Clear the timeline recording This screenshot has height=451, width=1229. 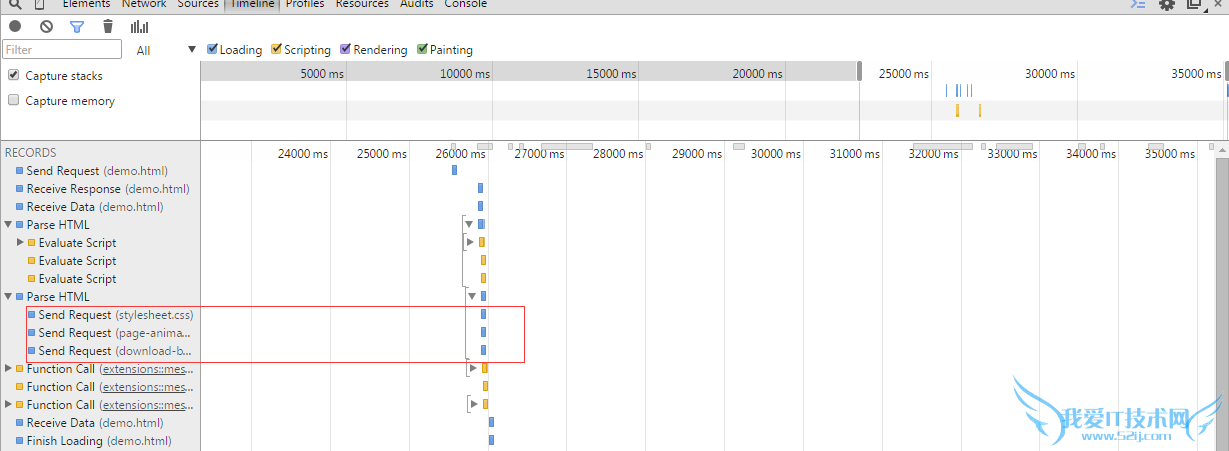point(46,27)
